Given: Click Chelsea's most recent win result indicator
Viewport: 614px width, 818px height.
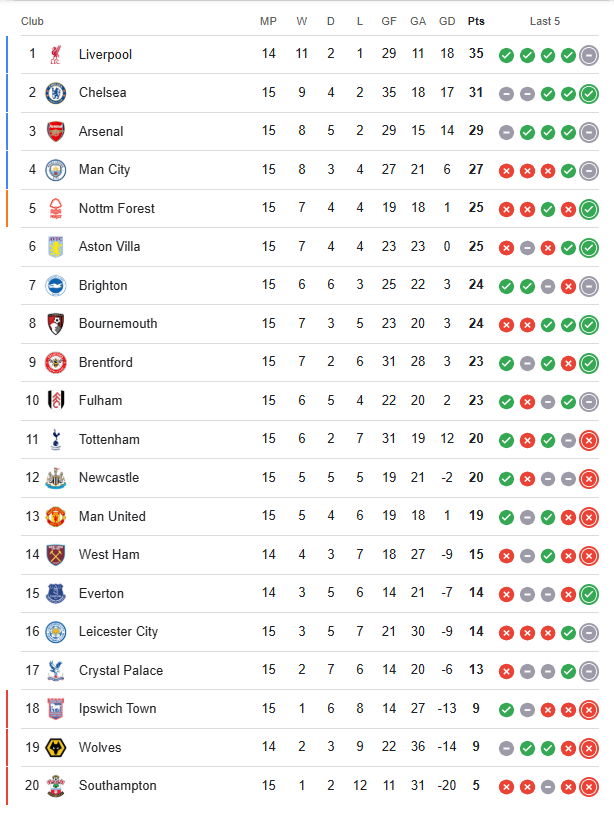Looking at the screenshot, I should [589, 94].
